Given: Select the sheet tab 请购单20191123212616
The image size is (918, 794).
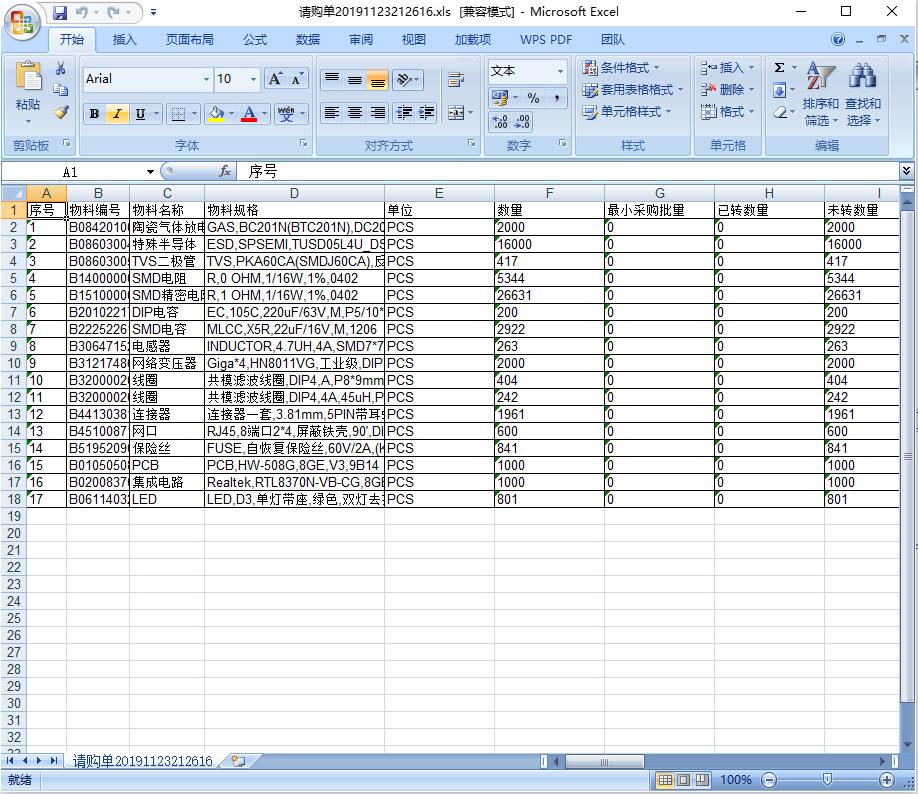Looking at the screenshot, I should (x=143, y=761).
